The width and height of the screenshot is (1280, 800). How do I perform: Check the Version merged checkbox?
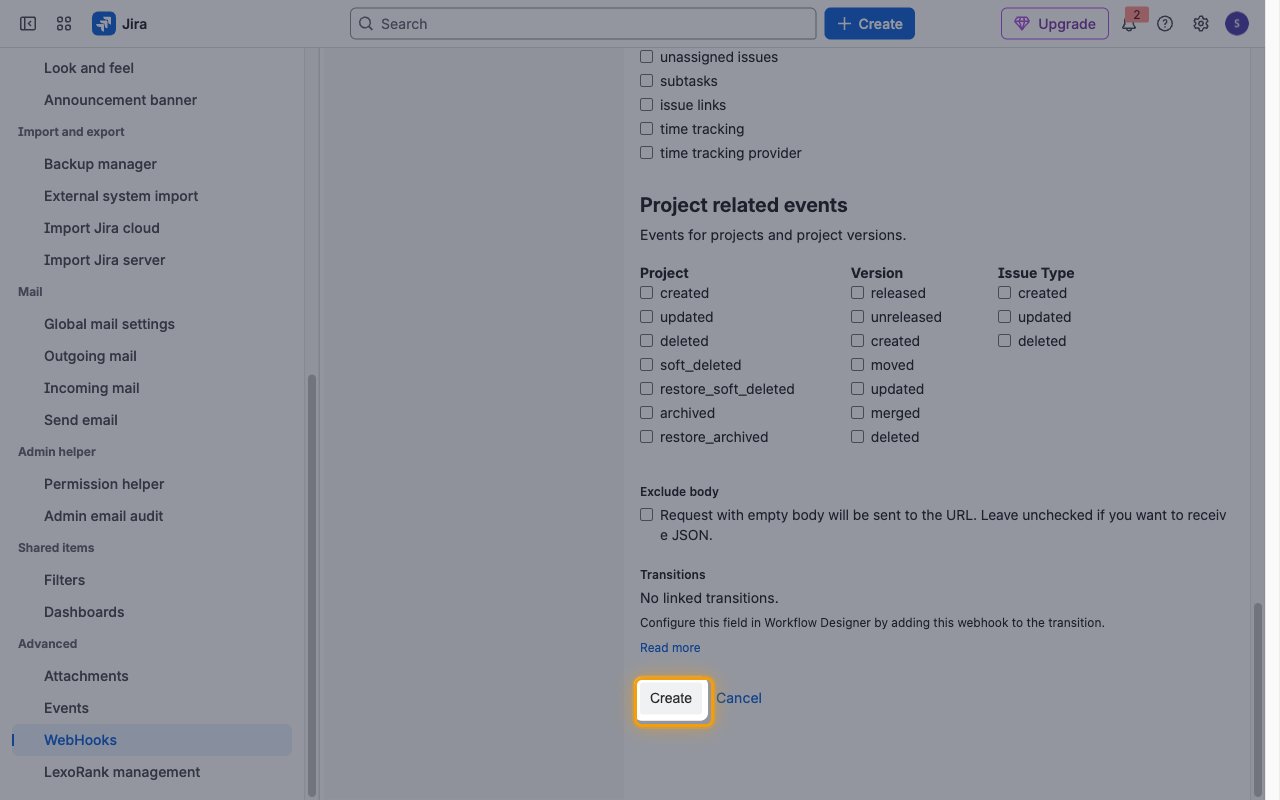tap(858, 413)
